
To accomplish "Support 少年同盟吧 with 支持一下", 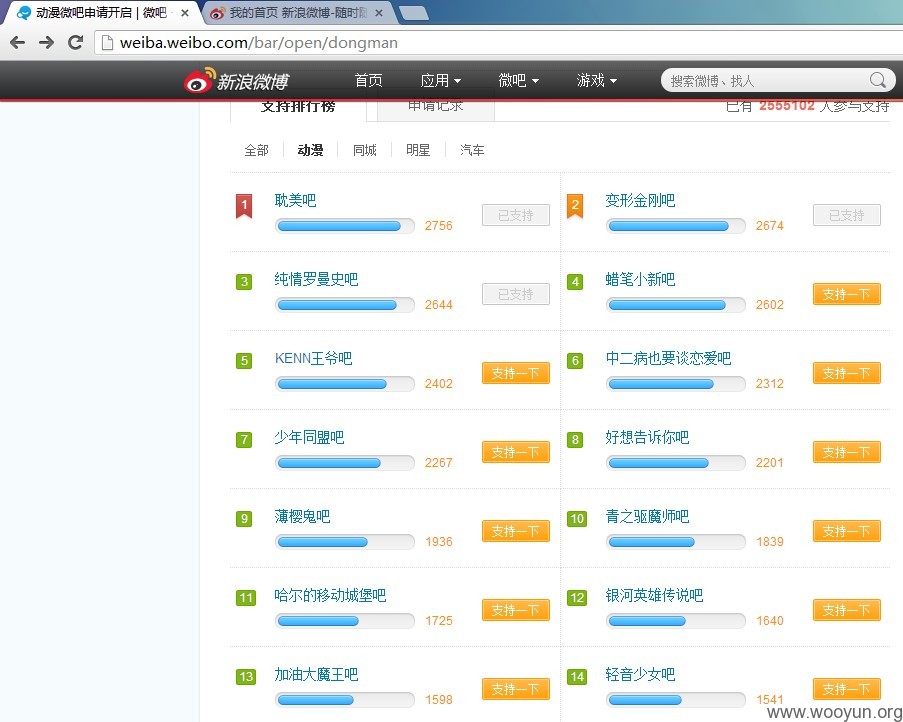I will [x=515, y=452].
